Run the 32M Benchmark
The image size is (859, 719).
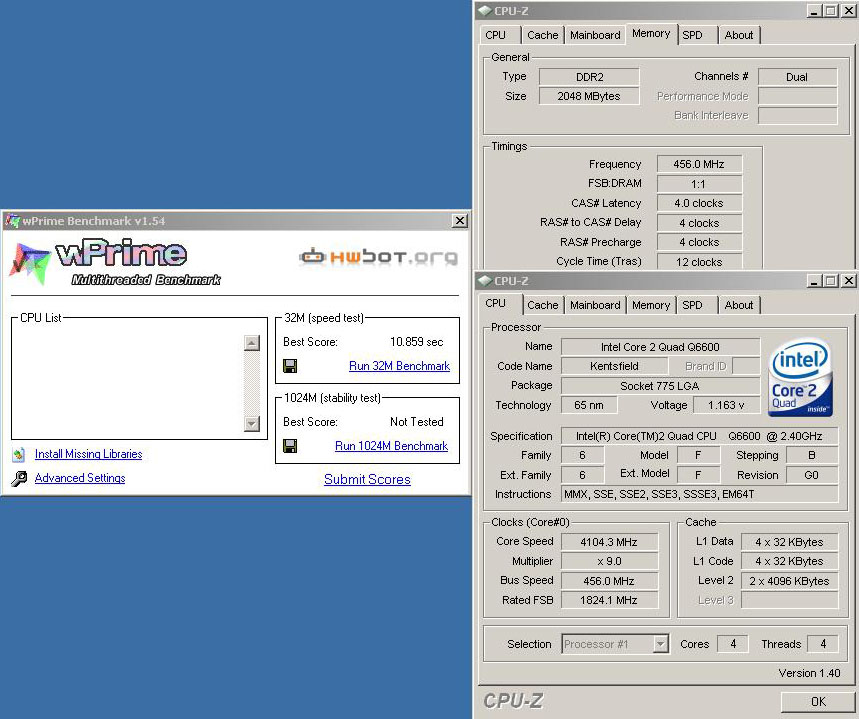pos(399,366)
